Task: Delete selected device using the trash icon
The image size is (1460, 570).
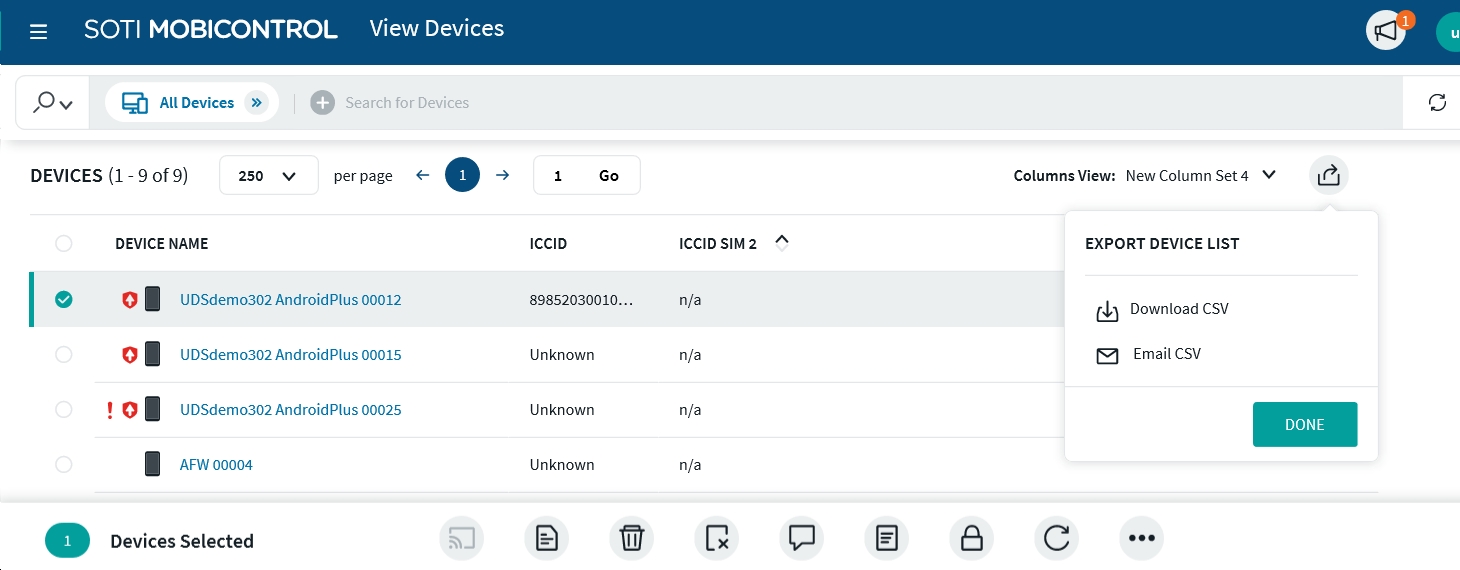Action: coord(631,540)
